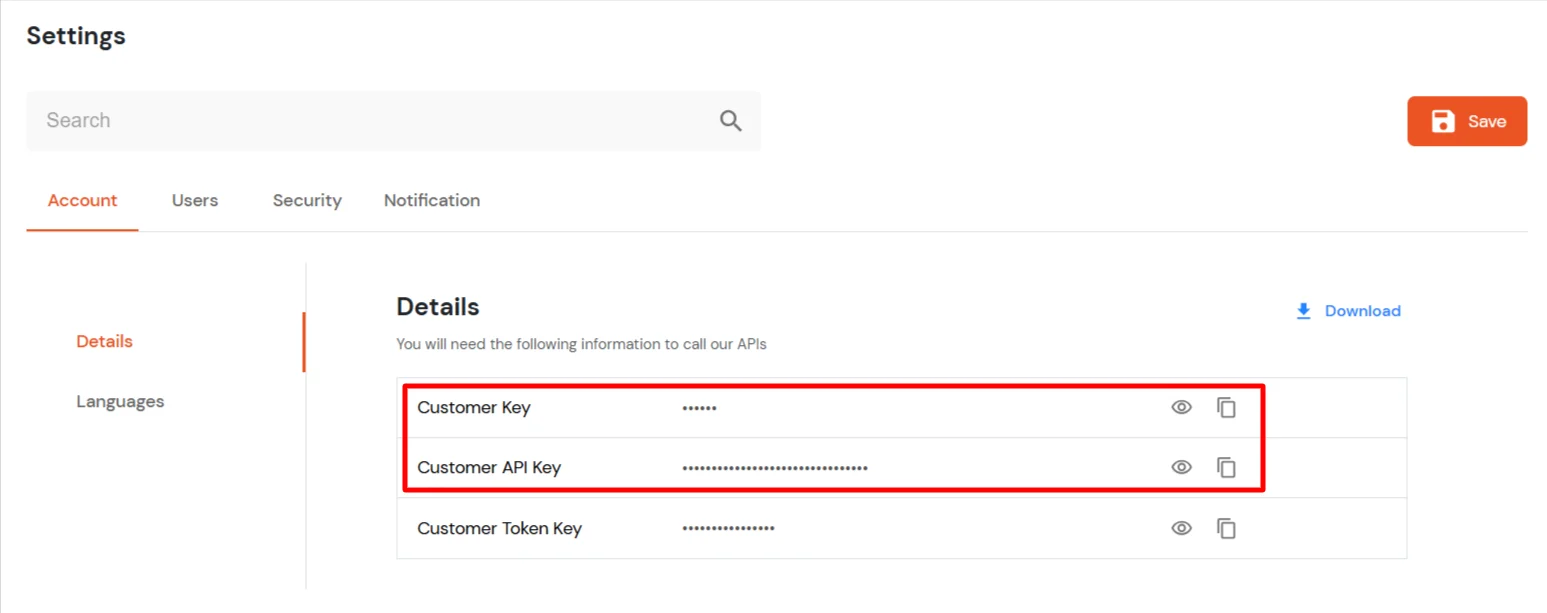Switch to the Users tab
Screen dimensions: 1547x613
click(x=194, y=200)
